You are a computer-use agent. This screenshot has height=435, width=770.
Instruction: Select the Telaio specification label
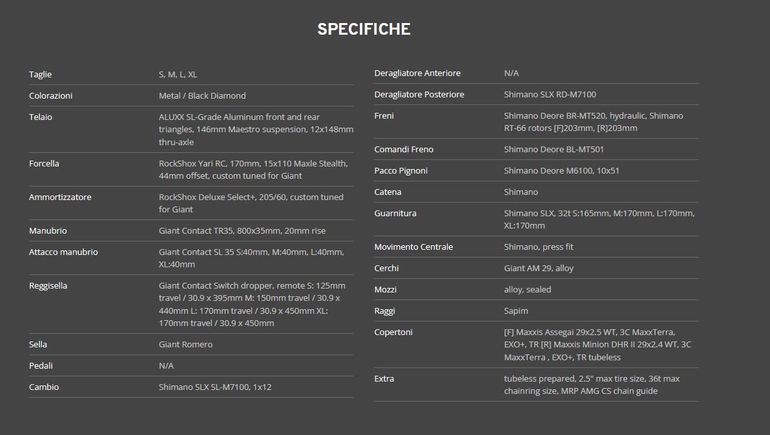(41, 117)
